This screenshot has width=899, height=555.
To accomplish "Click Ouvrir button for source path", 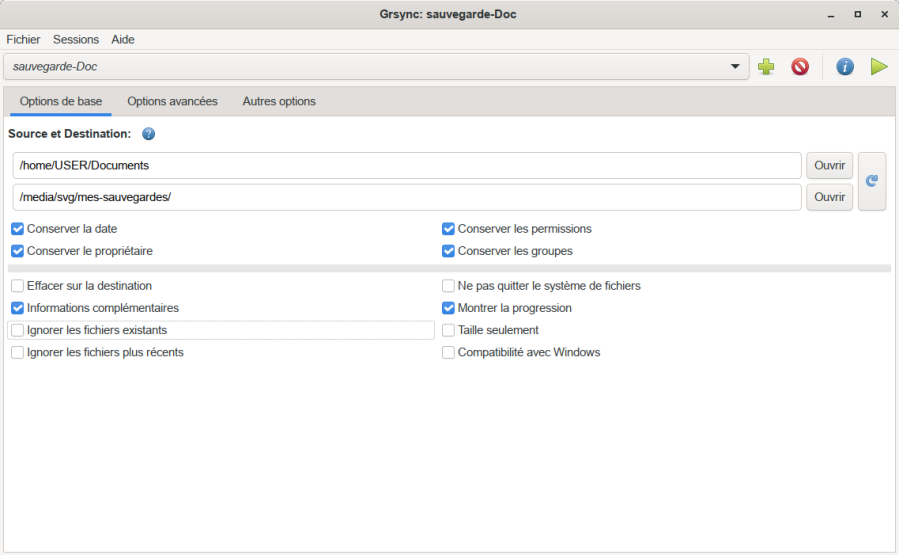I will tap(829, 166).
